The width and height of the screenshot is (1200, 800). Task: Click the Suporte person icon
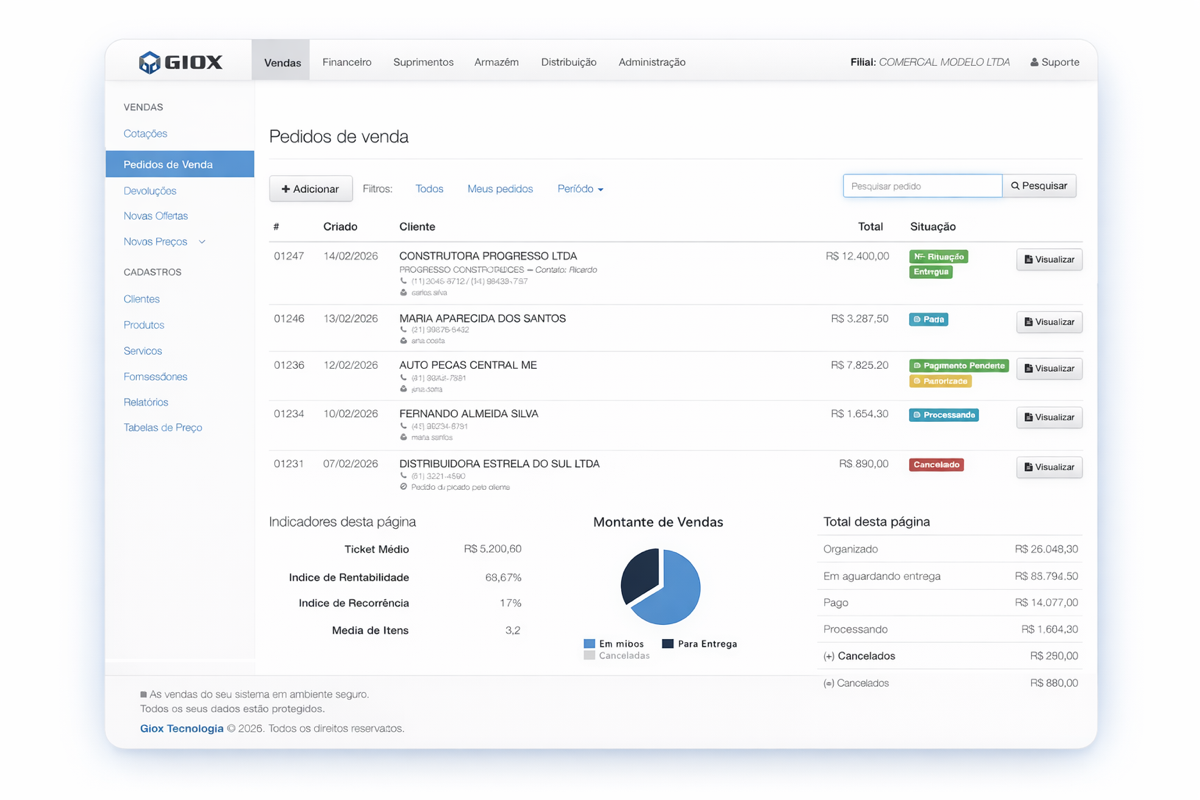(1034, 62)
